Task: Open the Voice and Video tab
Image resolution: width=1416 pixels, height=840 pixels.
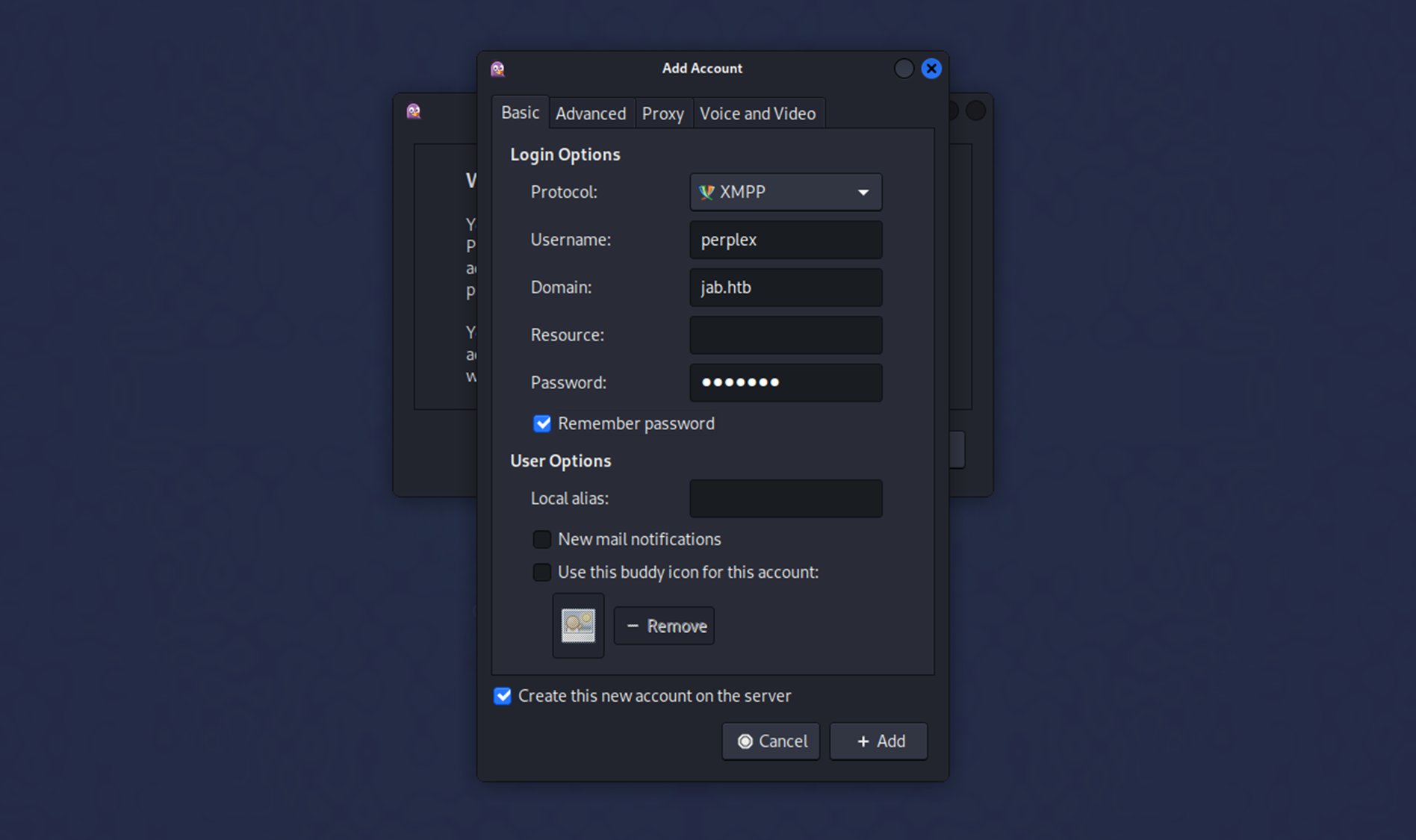Action: click(757, 113)
